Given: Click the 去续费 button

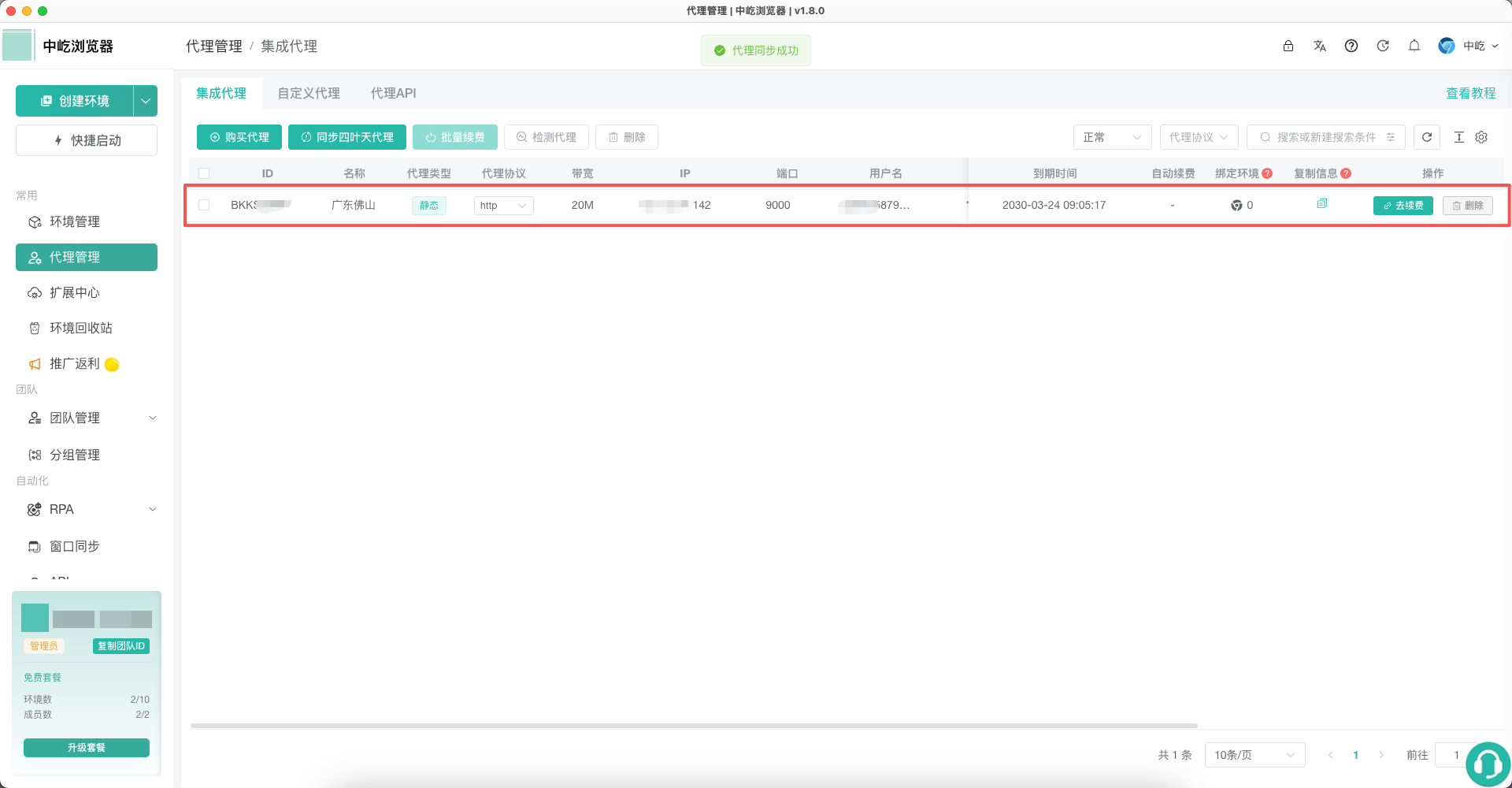Looking at the screenshot, I should click(1403, 205).
